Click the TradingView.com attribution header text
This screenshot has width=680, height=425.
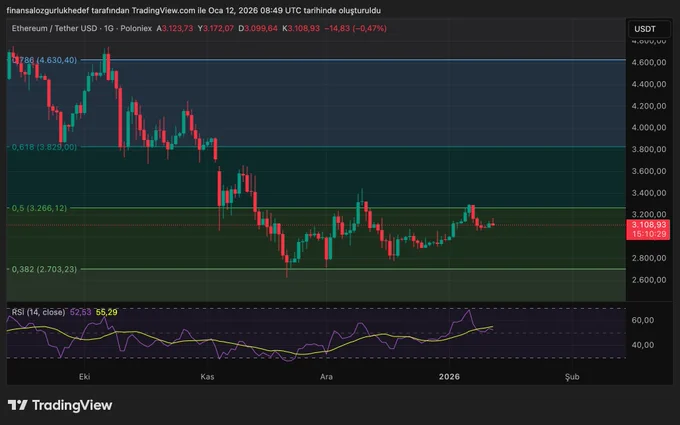tap(193, 10)
